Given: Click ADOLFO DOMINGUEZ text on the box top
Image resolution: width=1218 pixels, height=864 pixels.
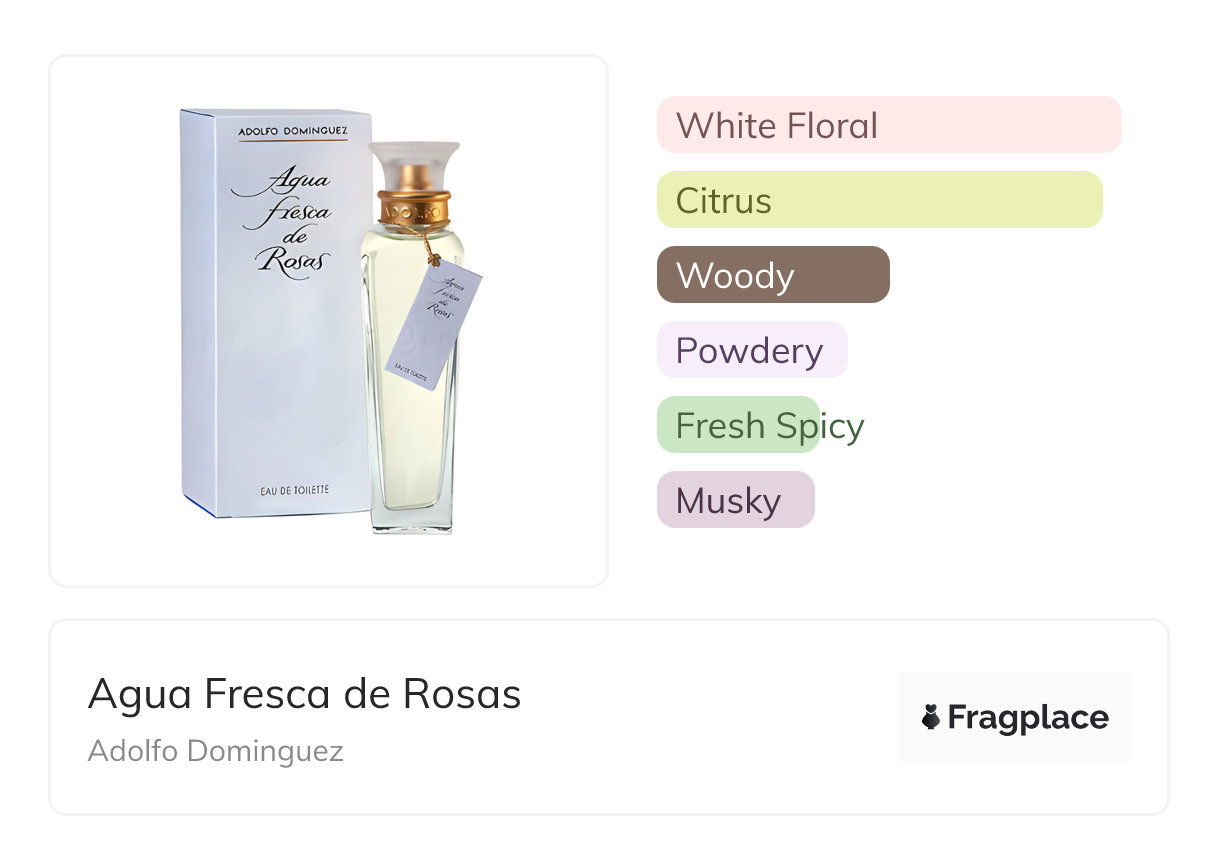Looking at the screenshot, I should pyautogui.click(x=293, y=131).
